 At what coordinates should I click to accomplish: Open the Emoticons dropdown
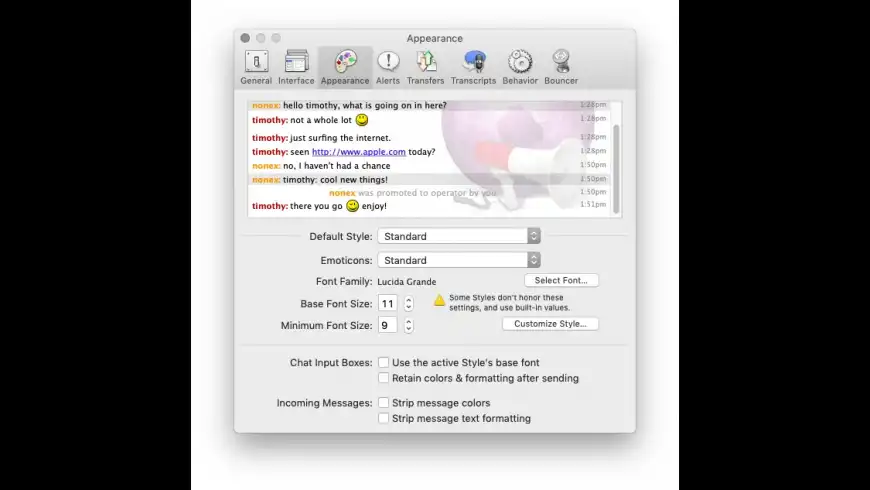click(x=459, y=260)
